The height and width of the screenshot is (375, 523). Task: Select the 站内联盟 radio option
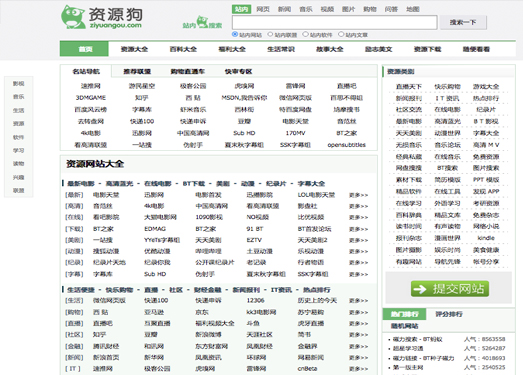pos(270,34)
